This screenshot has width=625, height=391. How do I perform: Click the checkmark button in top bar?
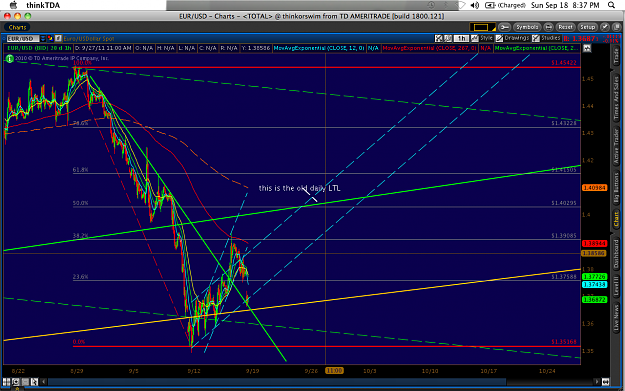(605, 27)
